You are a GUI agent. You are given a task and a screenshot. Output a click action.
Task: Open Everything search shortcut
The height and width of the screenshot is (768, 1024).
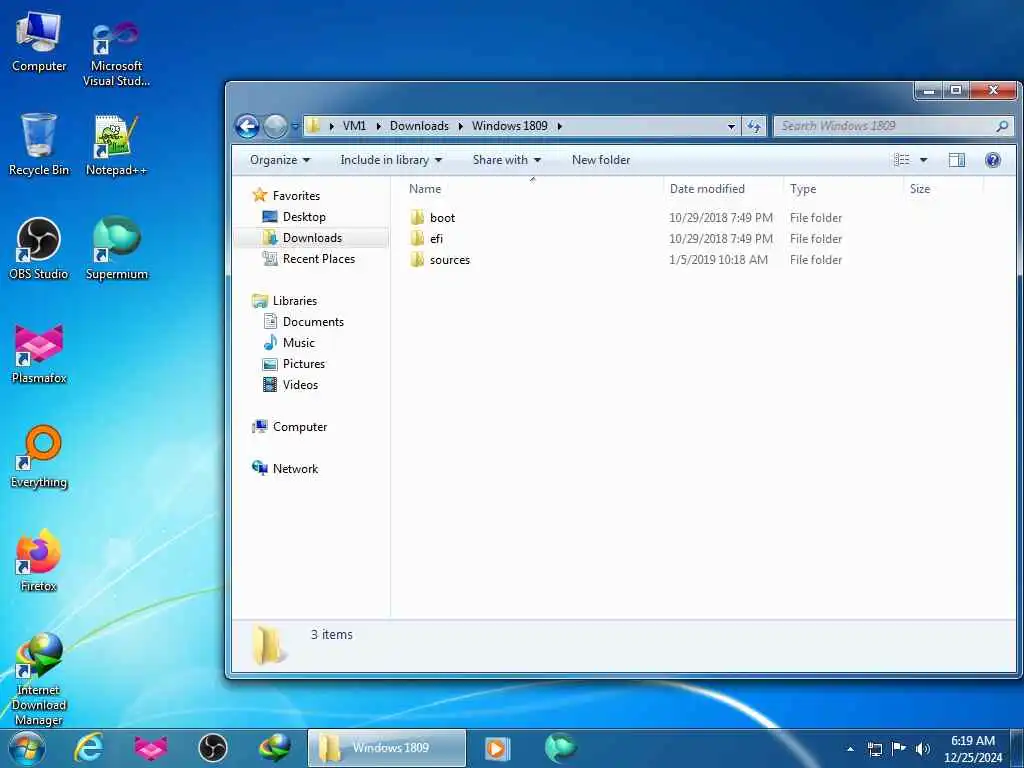[39, 457]
